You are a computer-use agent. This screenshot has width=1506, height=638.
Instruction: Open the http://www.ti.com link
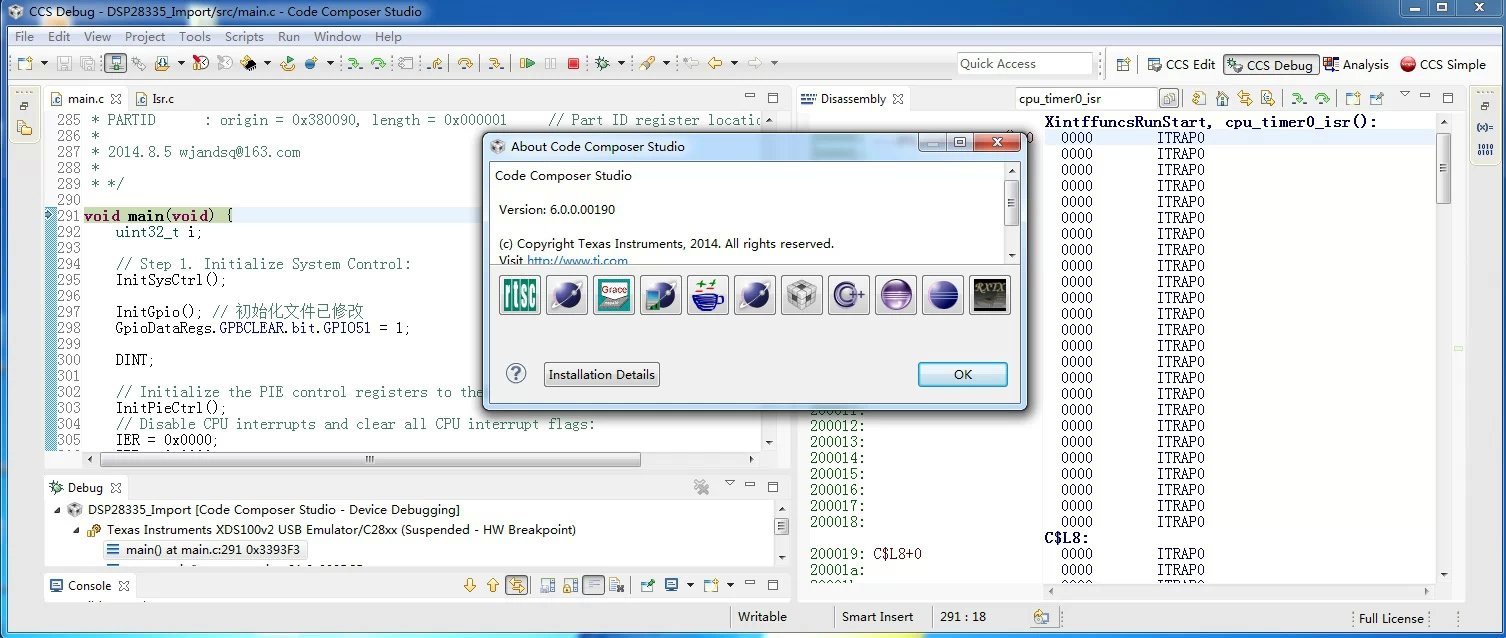click(x=577, y=260)
